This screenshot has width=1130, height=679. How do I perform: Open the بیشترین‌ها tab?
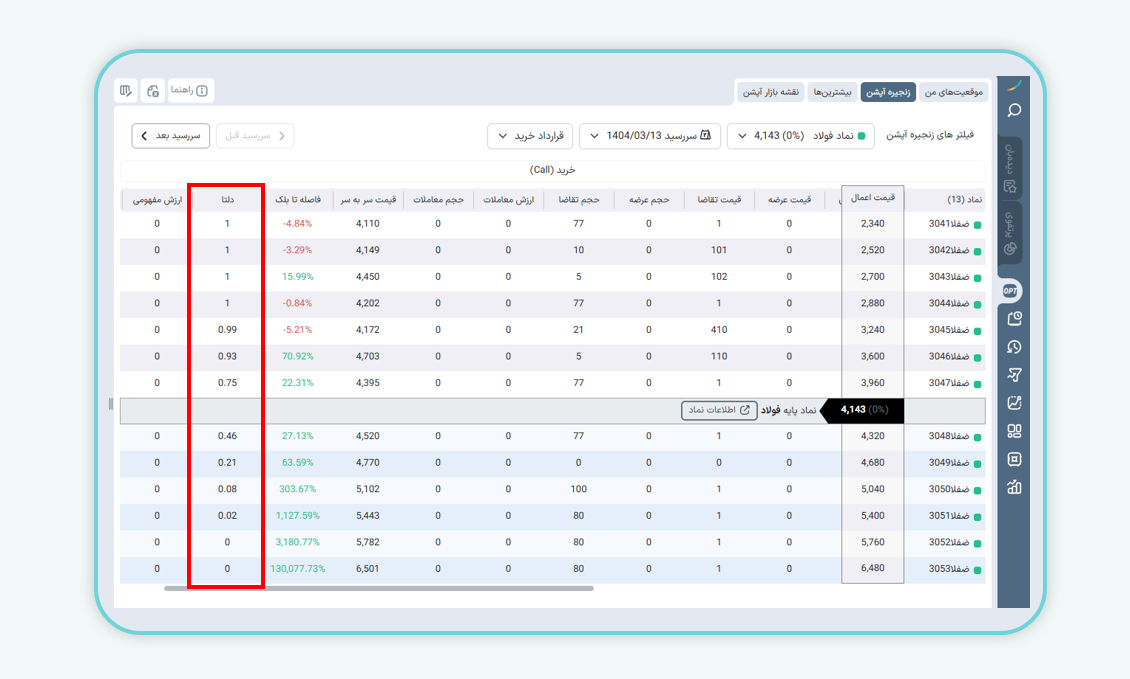click(832, 92)
